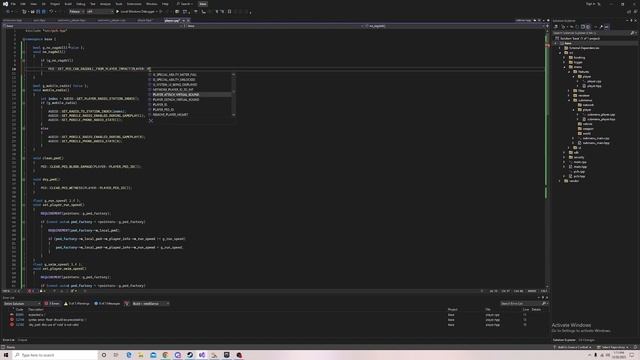
Task: Collapse the features folder
Action: click(x=569, y=72)
